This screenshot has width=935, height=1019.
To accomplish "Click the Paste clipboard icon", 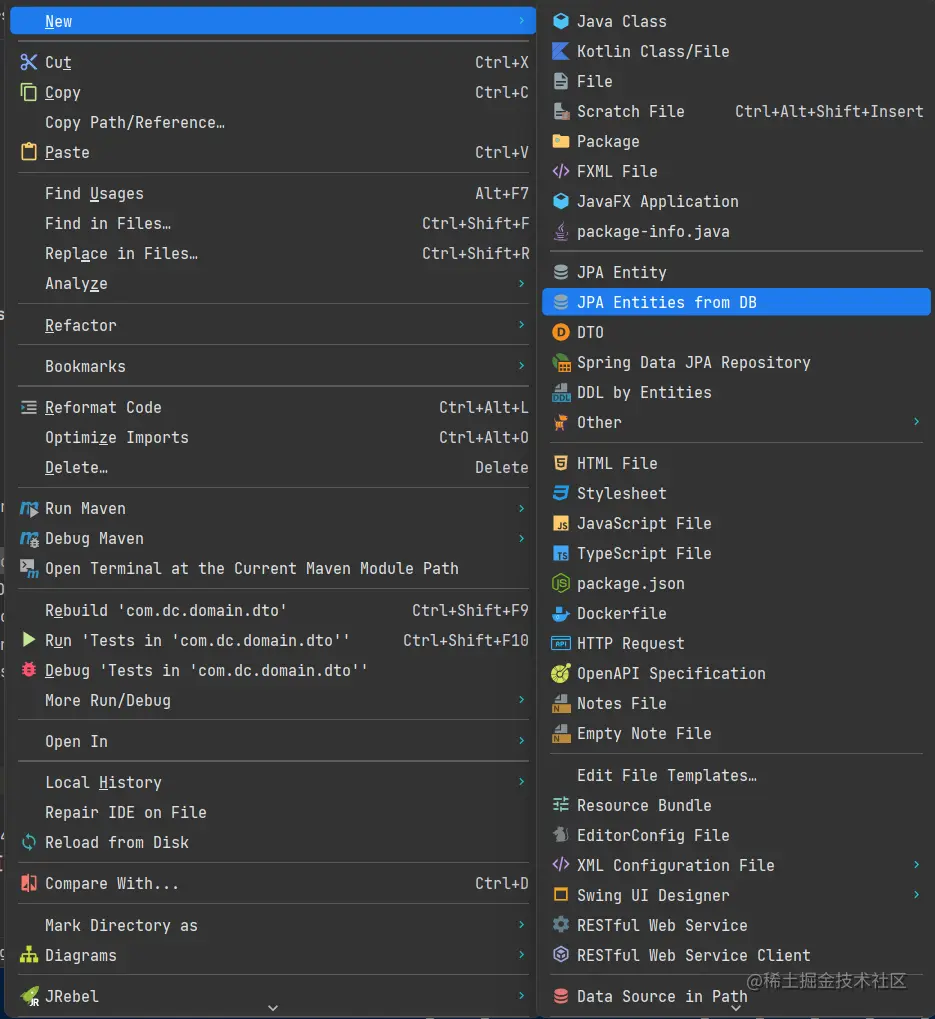I will point(29,152).
